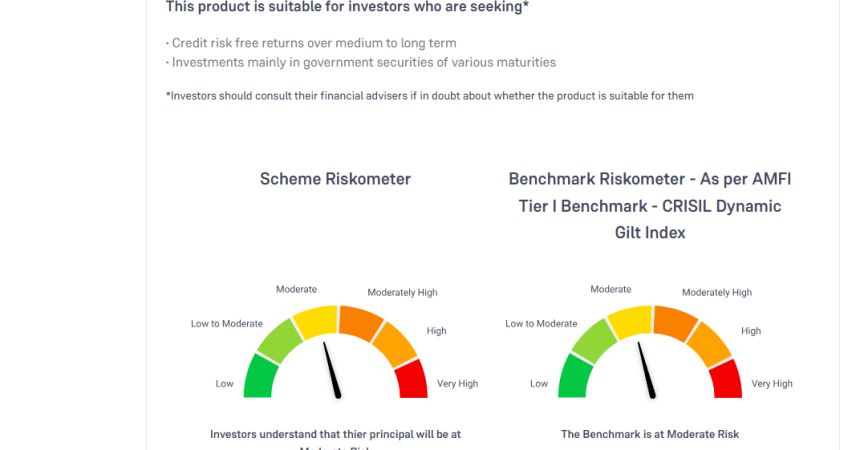The width and height of the screenshot is (860, 450).
Task: Click the 'Low to Moderate' label on Benchmark Riskometer
Action: click(x=541, y=323)
